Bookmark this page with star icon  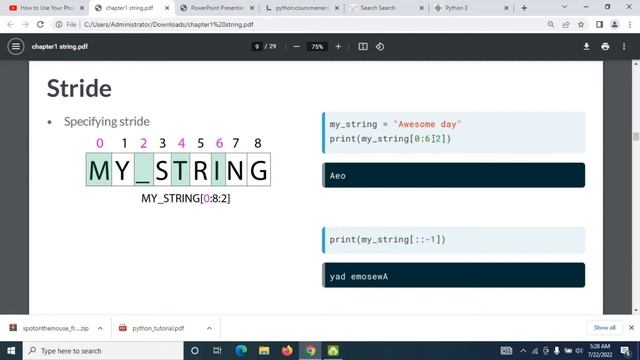tap(581, 24)
